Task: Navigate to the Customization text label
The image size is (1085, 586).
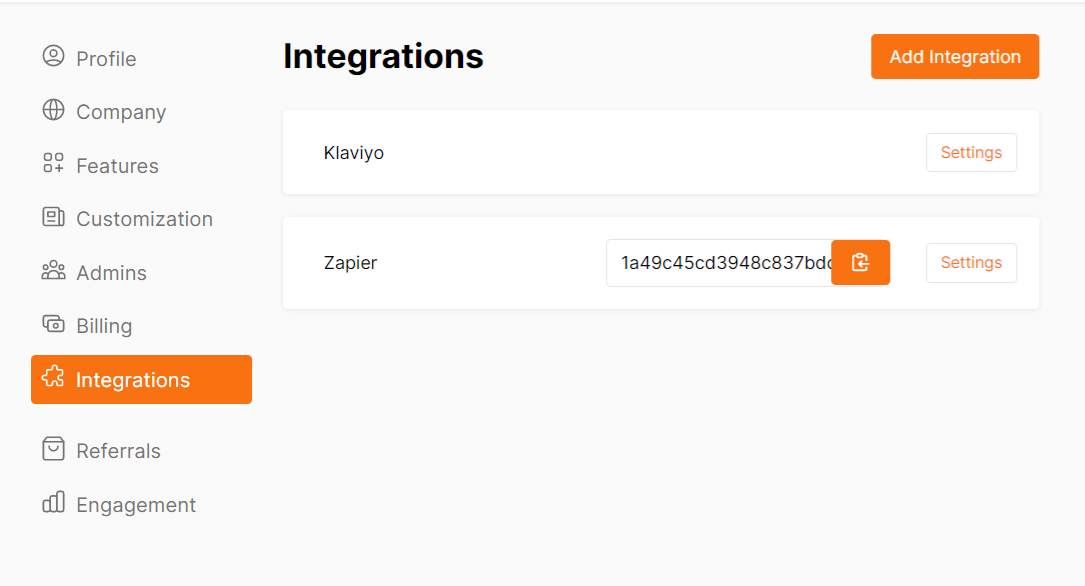Action: (x=145, y=219)
